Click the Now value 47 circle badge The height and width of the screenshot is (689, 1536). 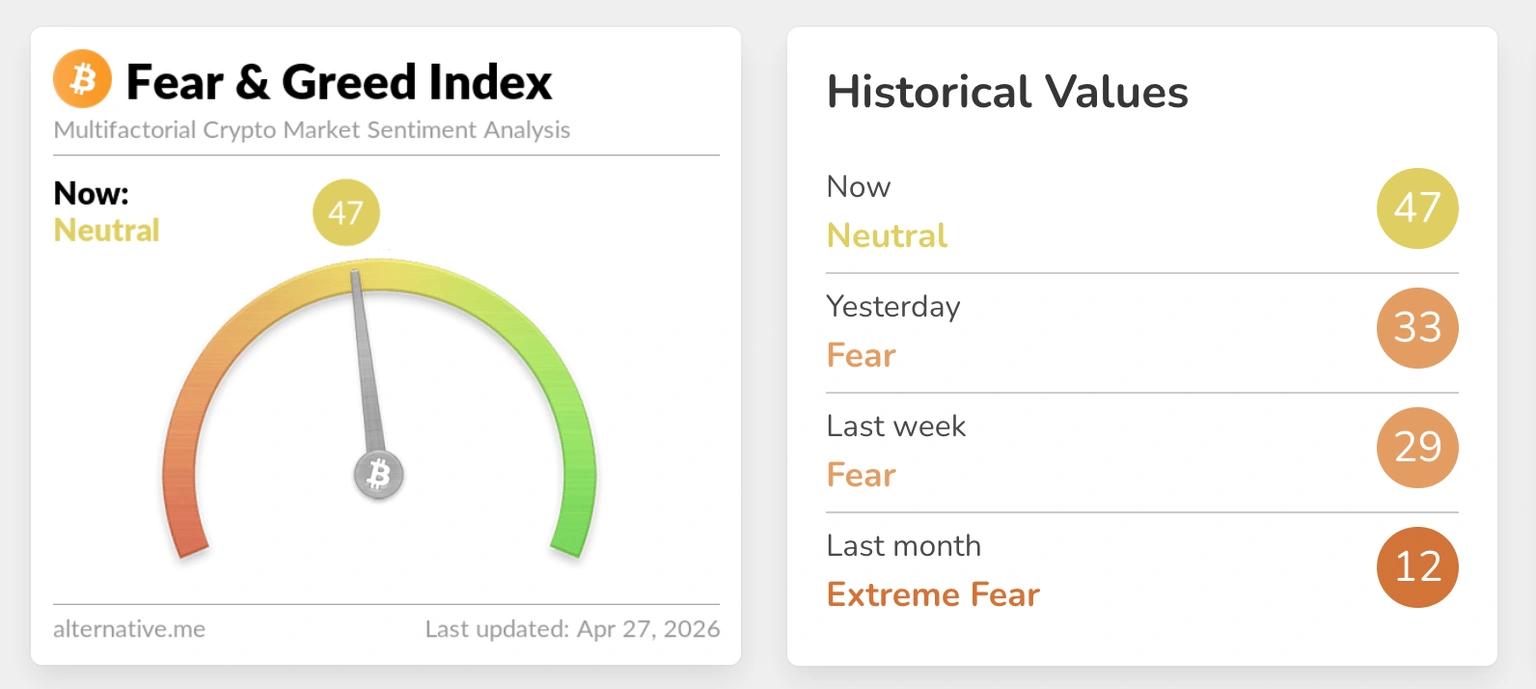click(x=1417, y=208)
